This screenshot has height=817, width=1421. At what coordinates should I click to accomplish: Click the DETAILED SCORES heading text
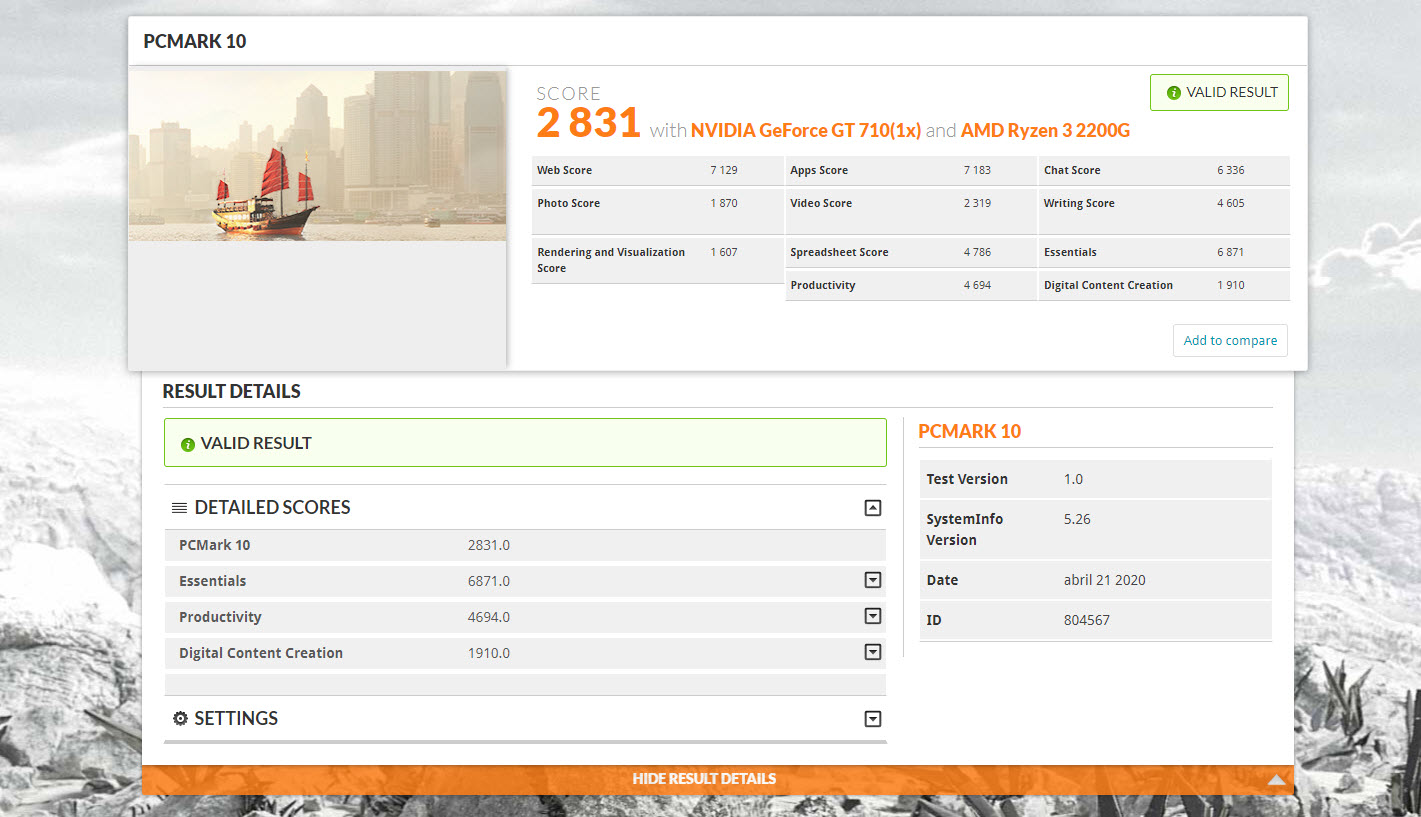[272, 508]
